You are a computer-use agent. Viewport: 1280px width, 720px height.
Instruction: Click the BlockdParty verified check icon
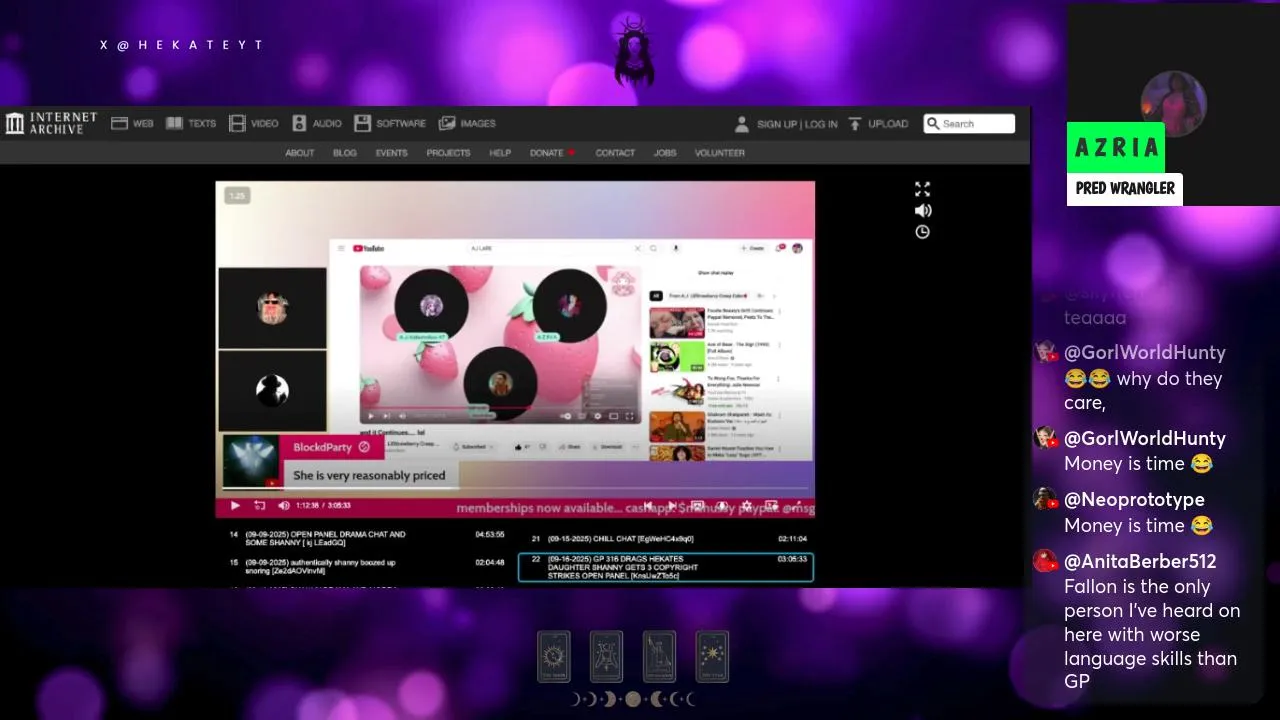pos(364,447)
